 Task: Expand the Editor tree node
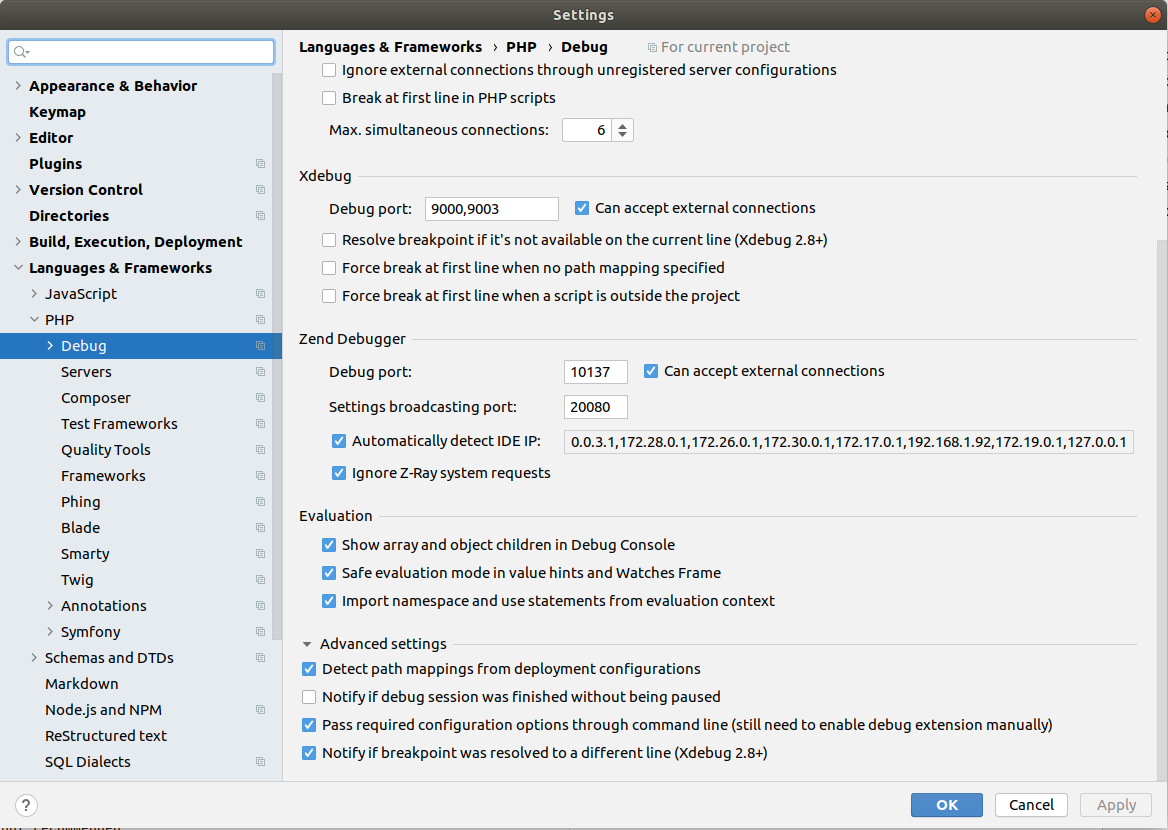click(18, 138)
